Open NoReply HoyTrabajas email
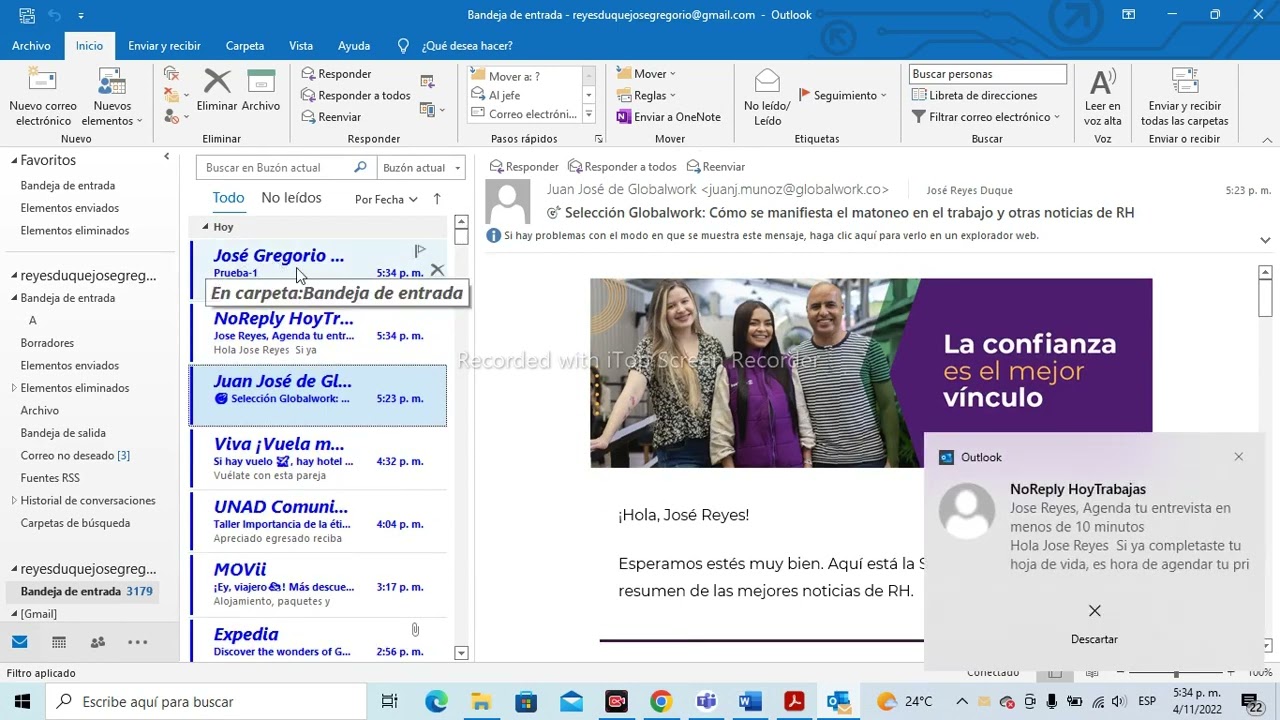Image resolution: width=1280 pixels, height=720 pixels. (x=318, y=334)
